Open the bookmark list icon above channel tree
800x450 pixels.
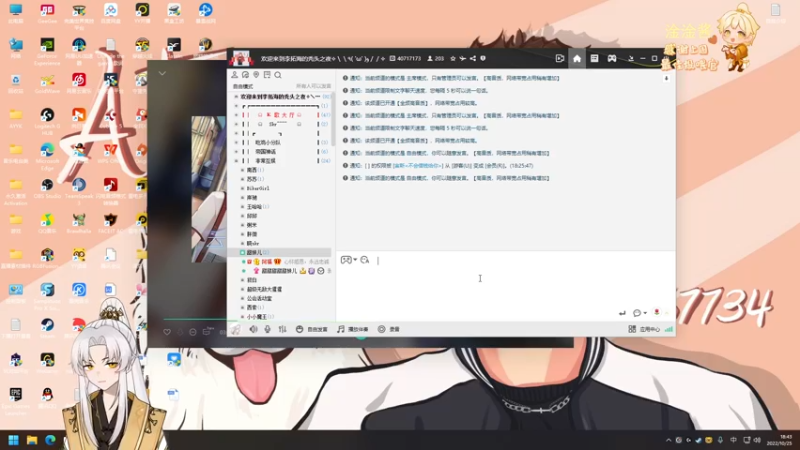click(x=267, y=75)
